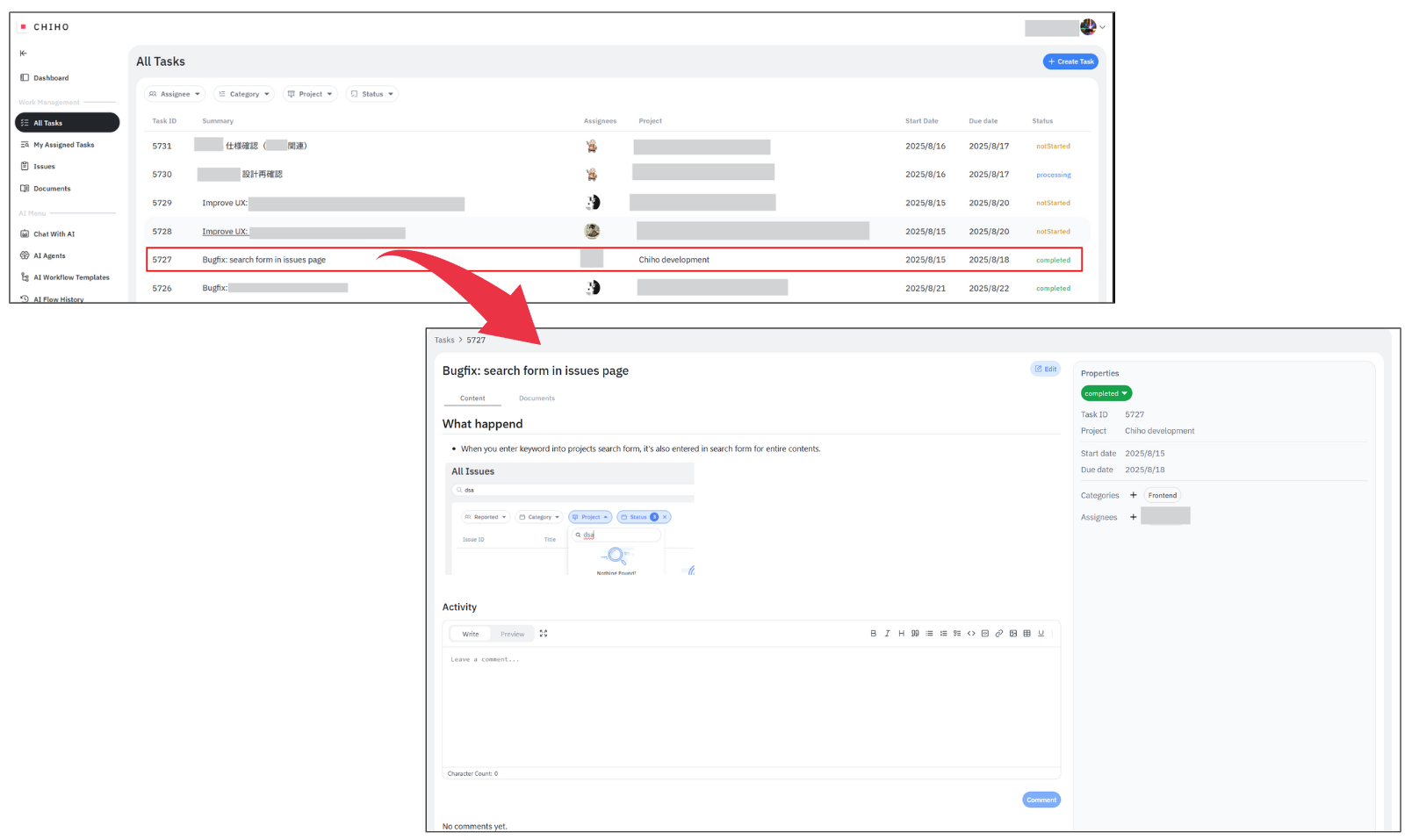Add an assignee with the plus icon
1412x840 pixels.
(x=1133, y=517)
